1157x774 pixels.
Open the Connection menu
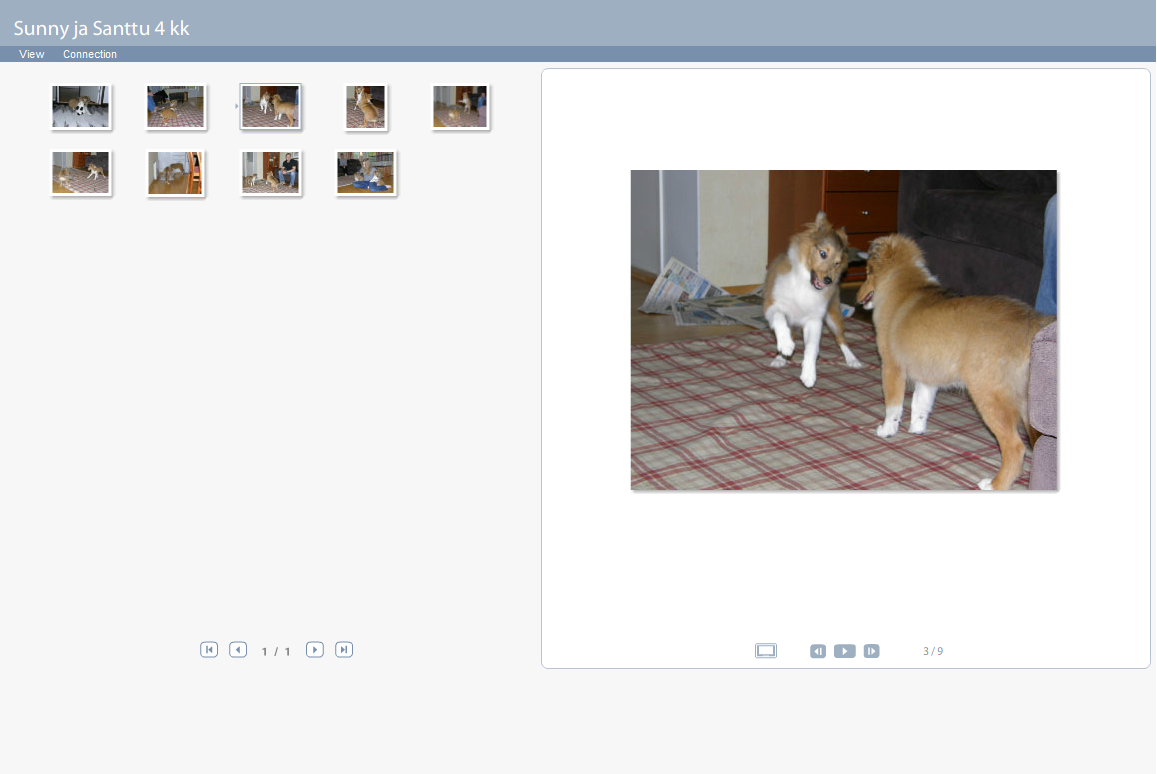click(x=89, y=54)
